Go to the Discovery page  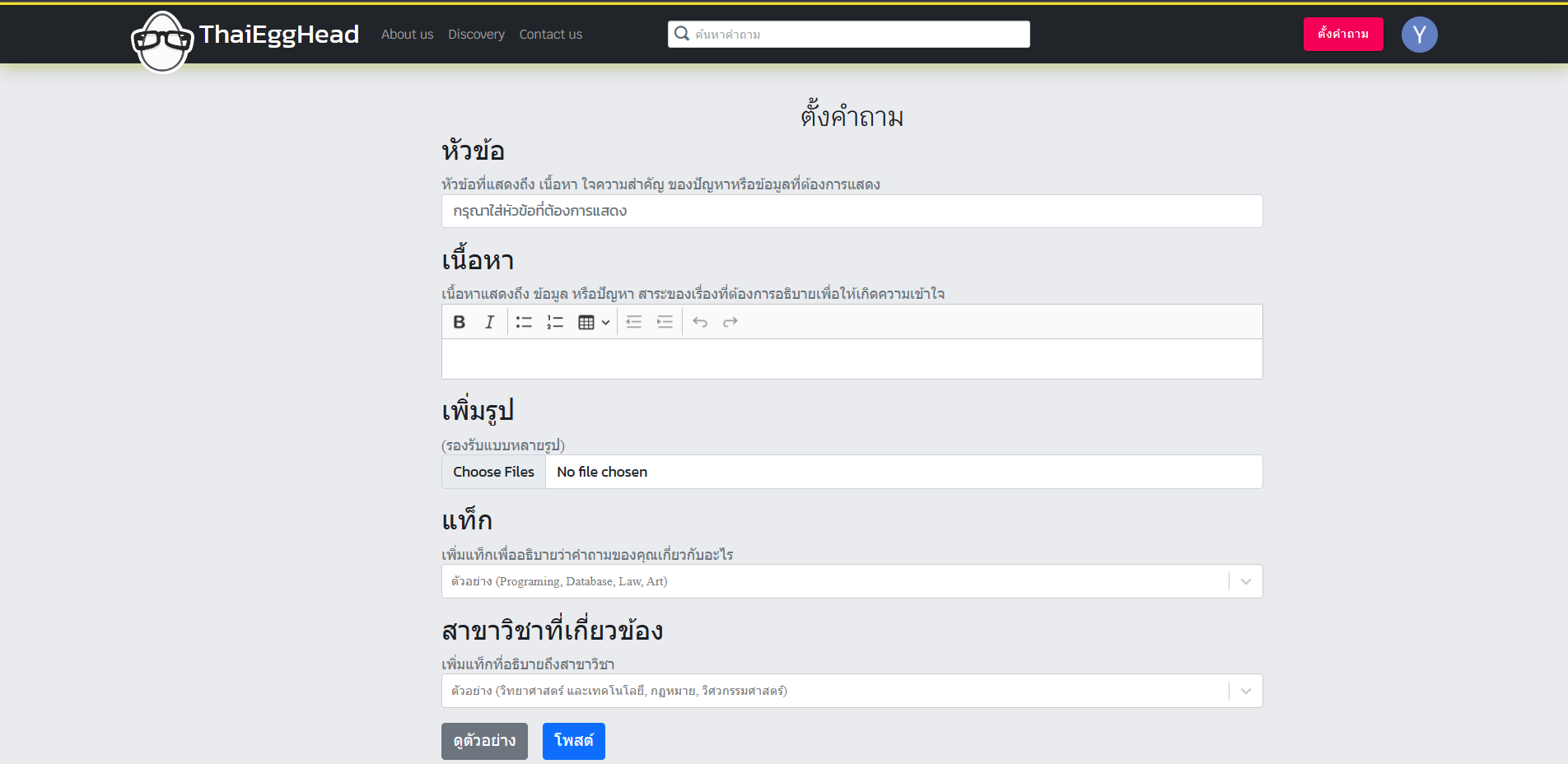[x=476, y=35]
